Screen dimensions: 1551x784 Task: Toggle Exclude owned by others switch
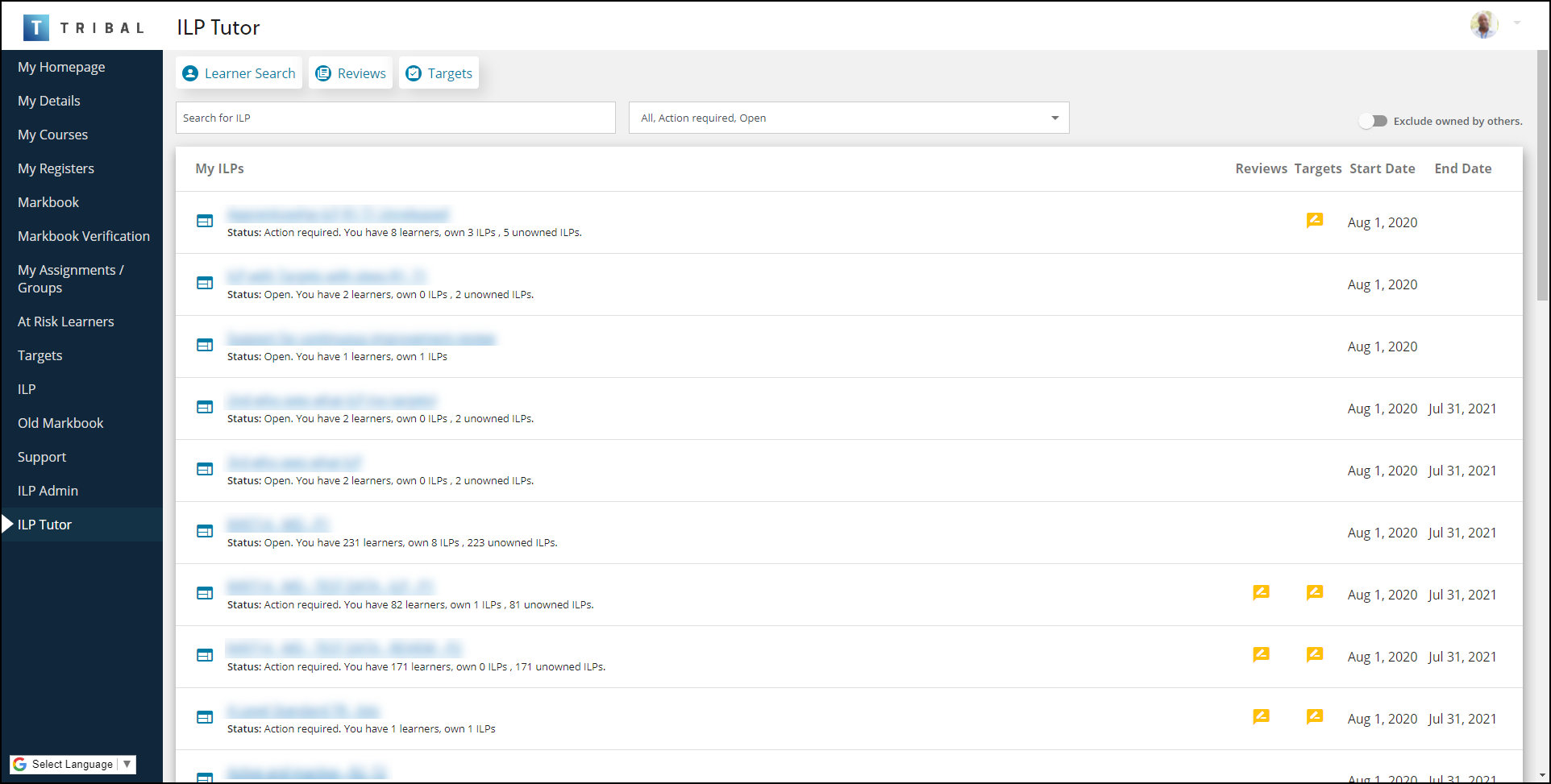[x=1373, y=121]
